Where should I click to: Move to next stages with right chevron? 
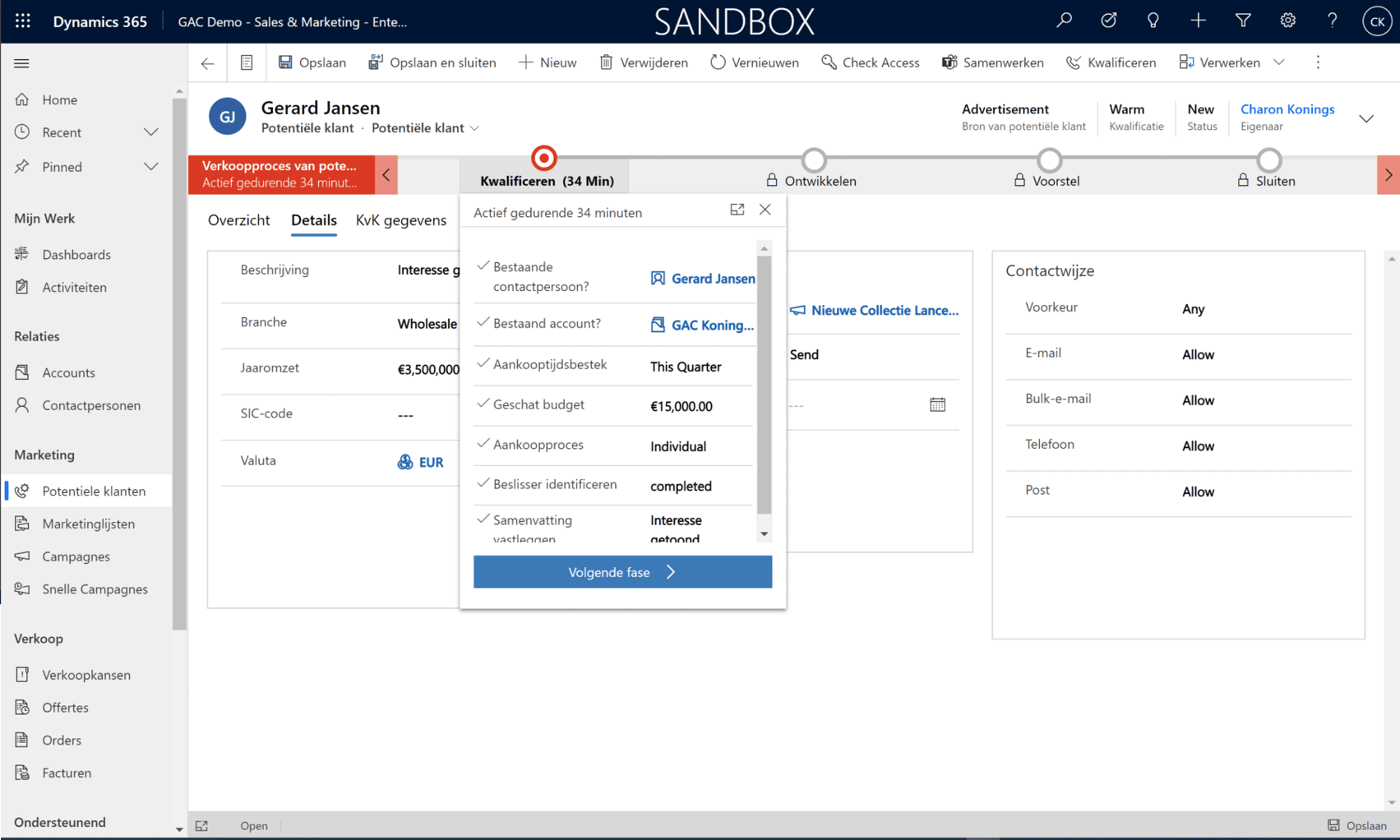[1389, 174]
